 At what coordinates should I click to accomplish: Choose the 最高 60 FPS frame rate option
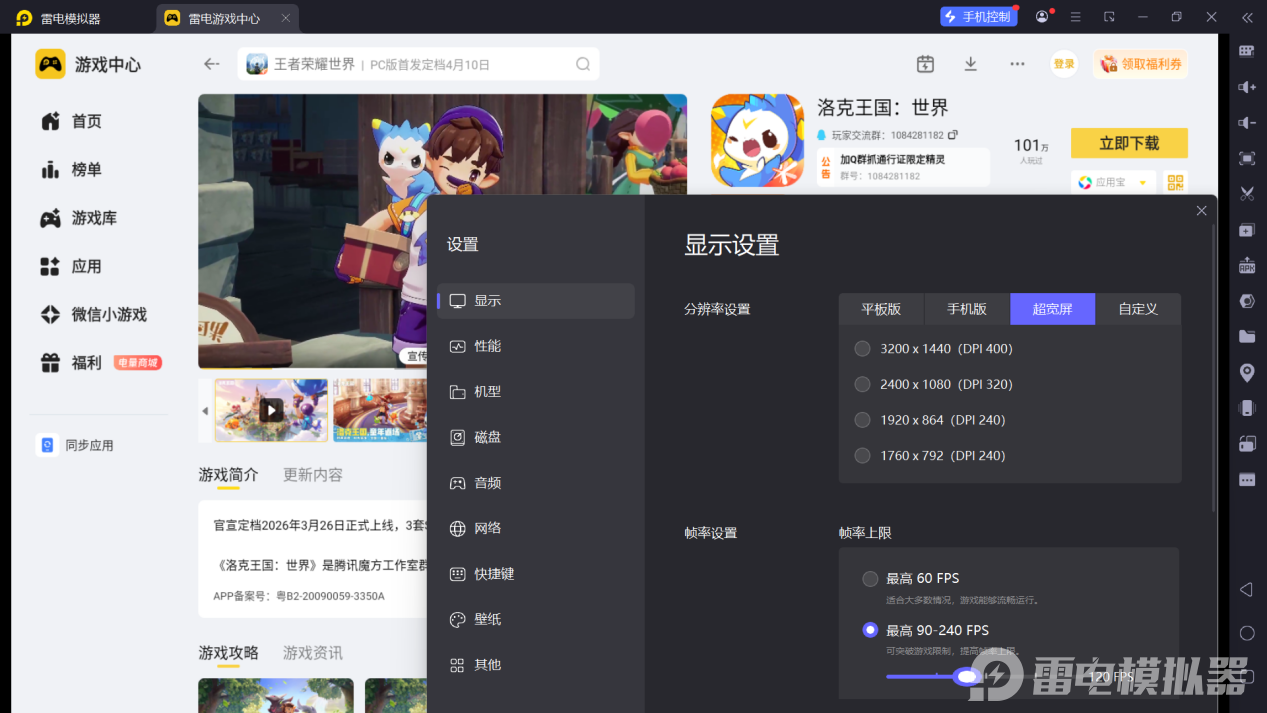click(x=870, y=578)
